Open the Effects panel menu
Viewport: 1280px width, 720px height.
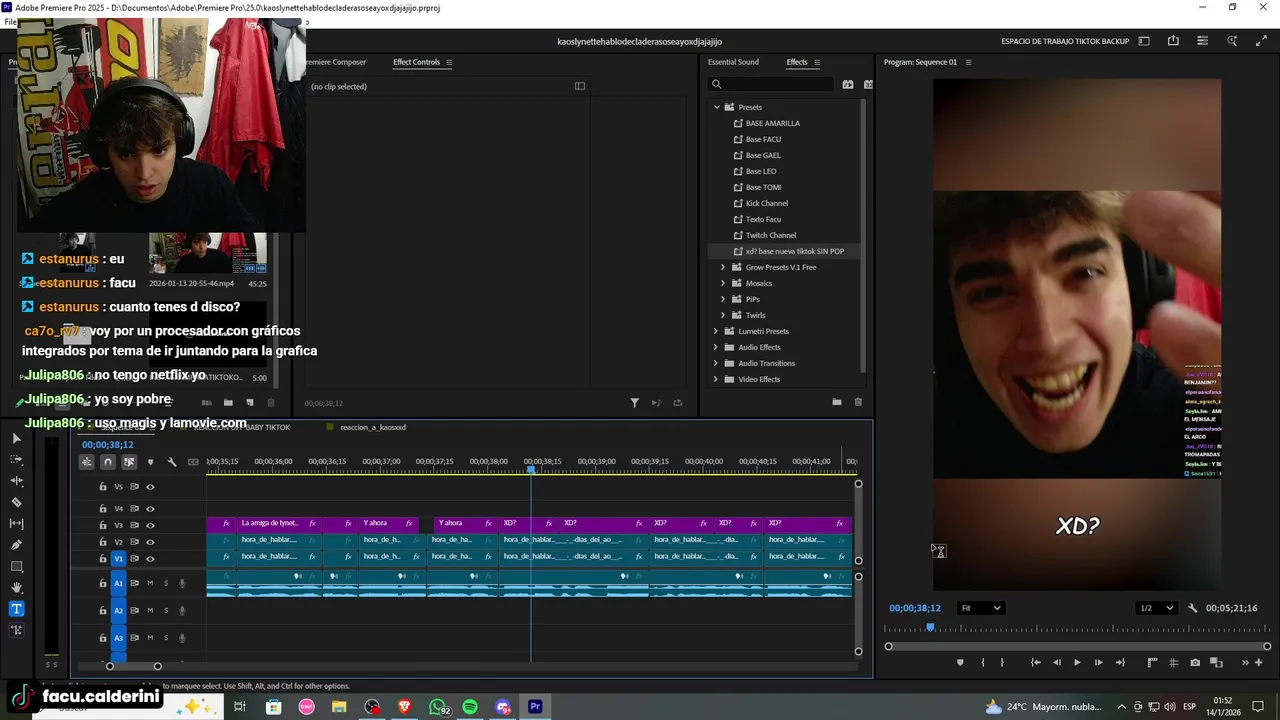coord(817,62)
